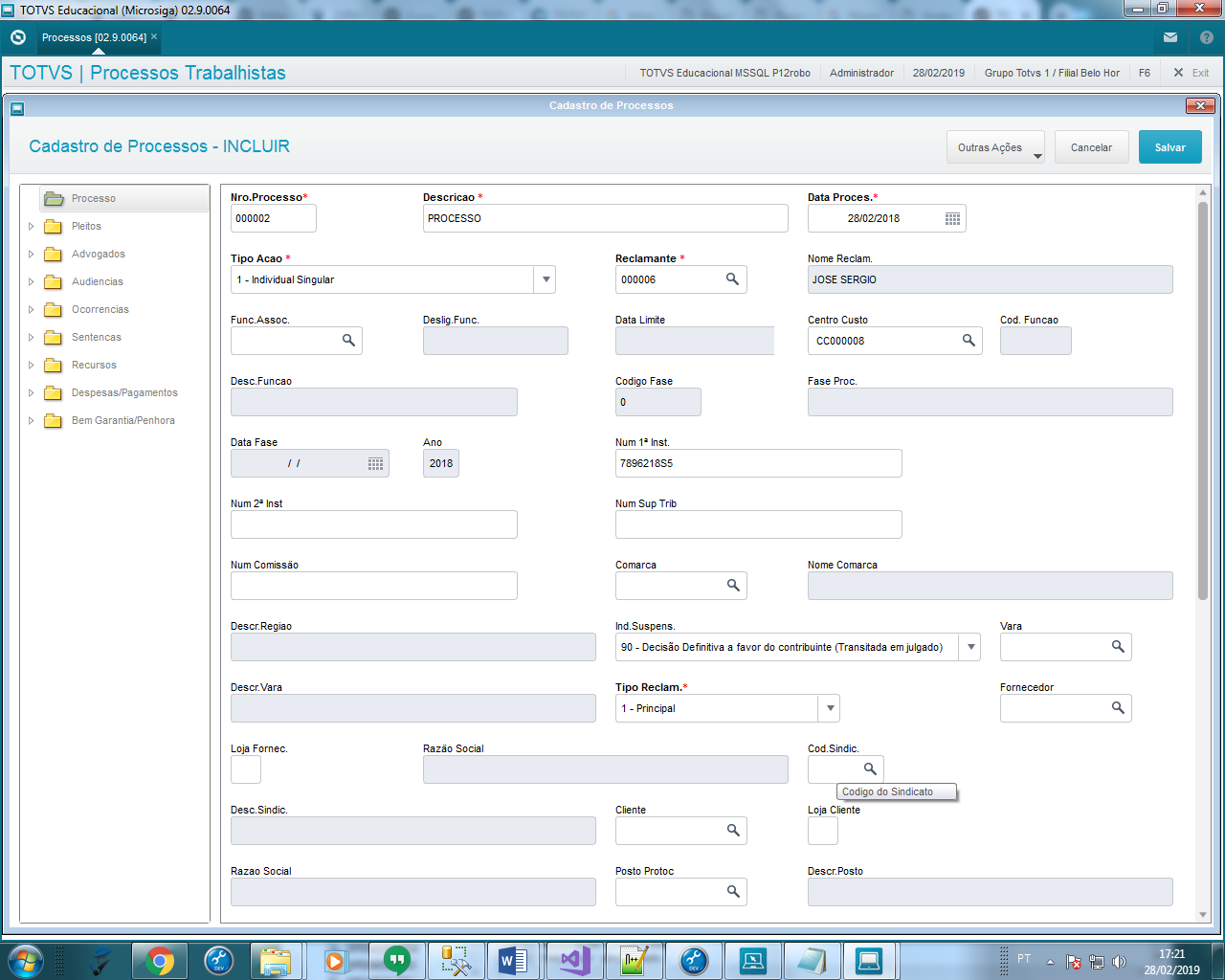Open the Outras Ações menu

996,147
